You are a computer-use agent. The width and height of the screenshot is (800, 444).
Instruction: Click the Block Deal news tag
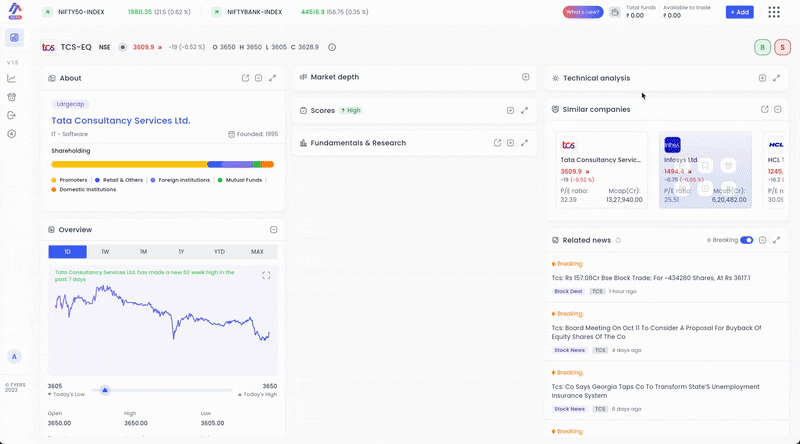tap(568, 291)
